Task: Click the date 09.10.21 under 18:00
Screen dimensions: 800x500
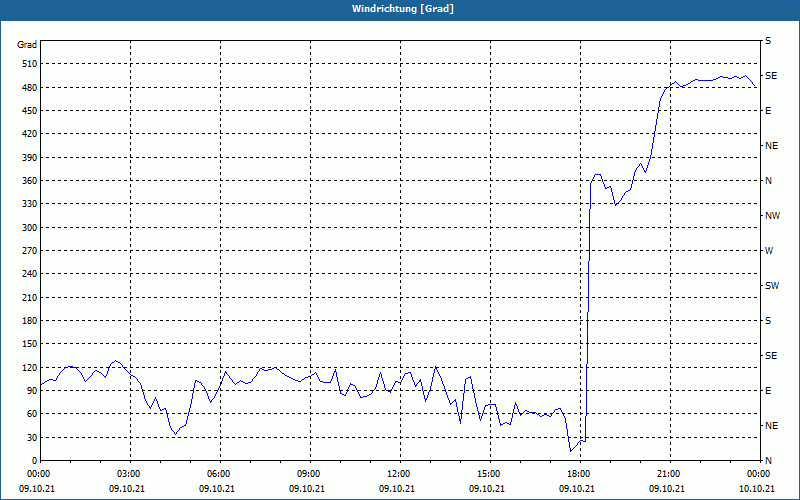Action: (577, 488)
